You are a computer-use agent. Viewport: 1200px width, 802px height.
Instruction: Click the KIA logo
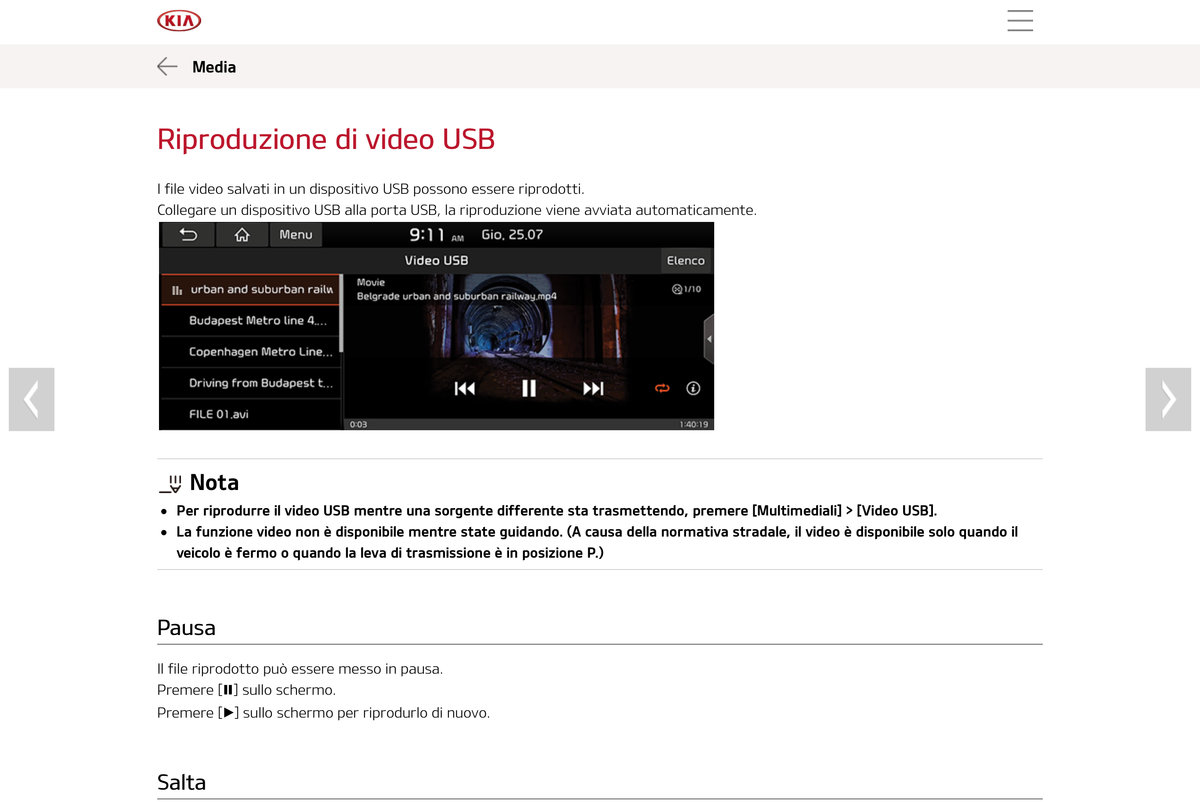[179, 20]
